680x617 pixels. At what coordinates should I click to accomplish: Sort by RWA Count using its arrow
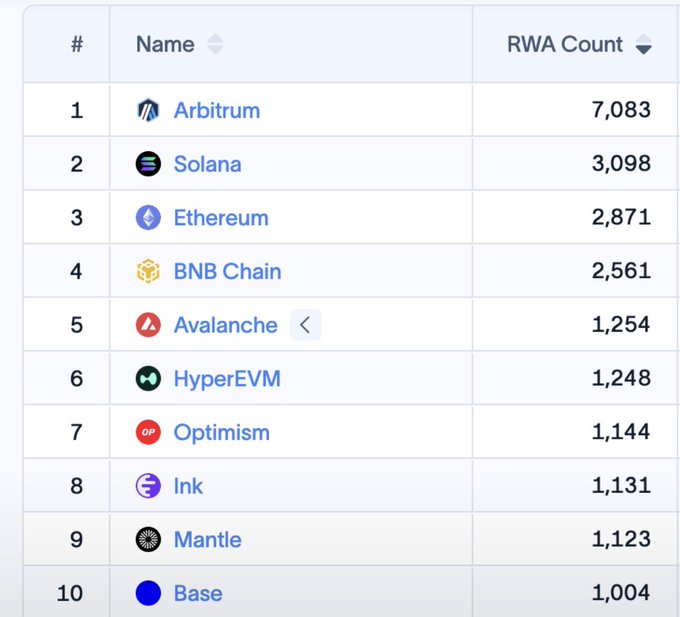(644, 44)
